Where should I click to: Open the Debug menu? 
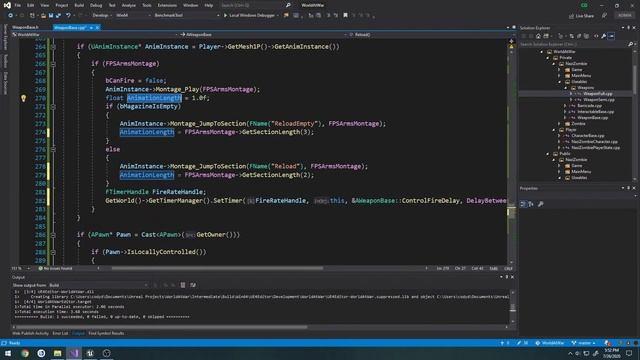click(96, 5)
